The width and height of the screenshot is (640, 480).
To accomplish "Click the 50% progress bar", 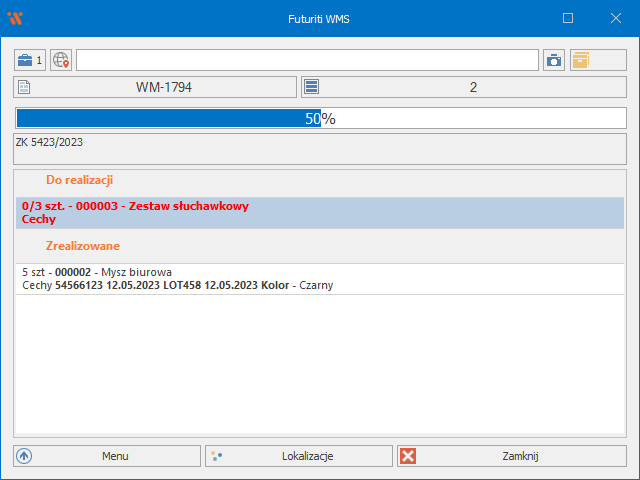I will [x=320, y=118].
